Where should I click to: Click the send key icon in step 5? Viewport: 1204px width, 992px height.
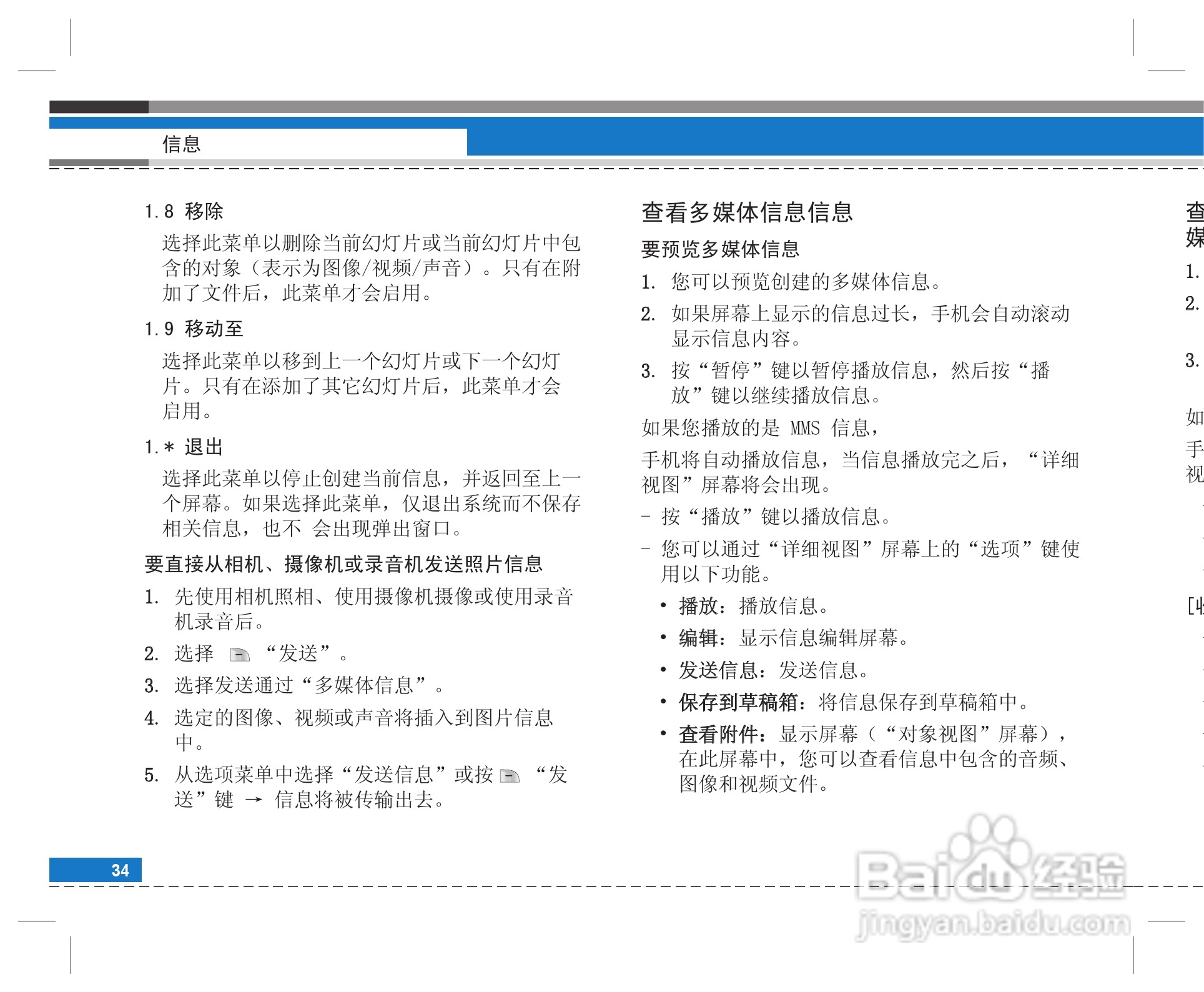pyautogui.click(x=510, y=776)
